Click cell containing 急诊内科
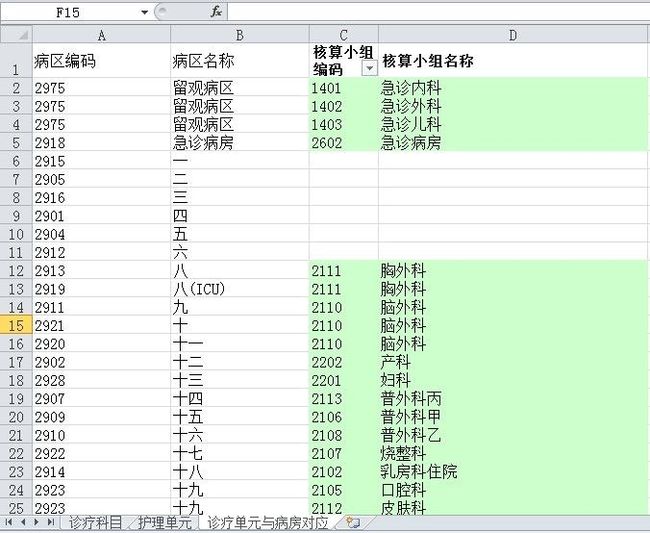The height and width of the screenshot is (533, 650). click(x=513, y=88)
